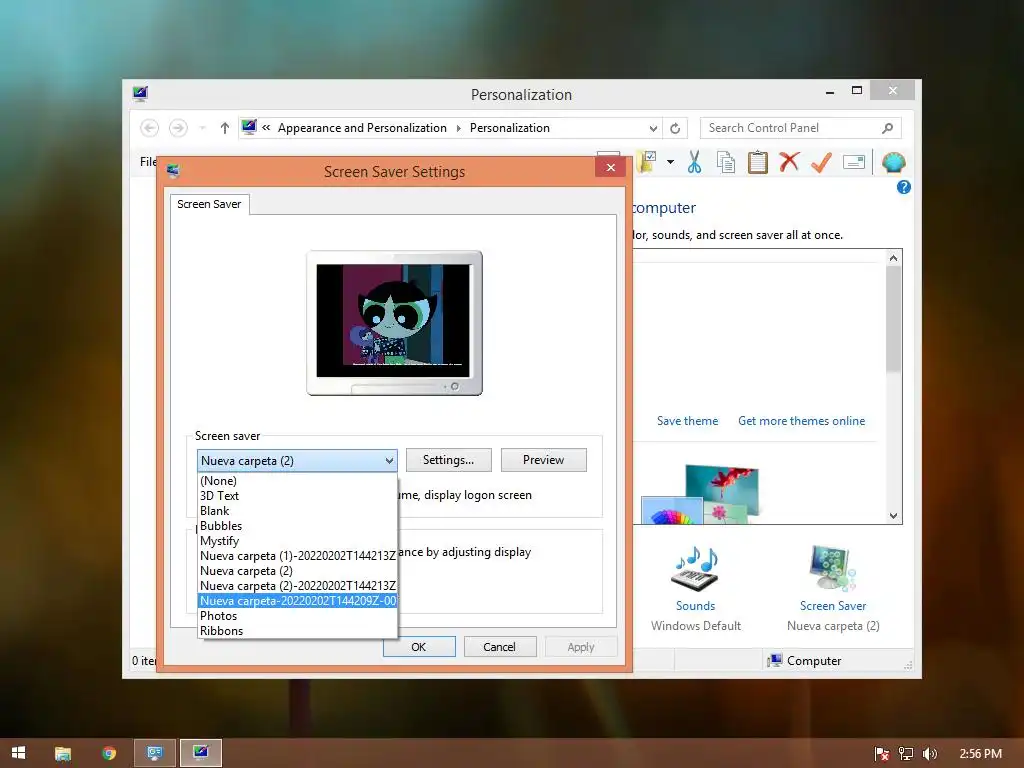Click the themes list scroll down arrow
The height and width of the screenshot is (768, 1024).
pos(893,515)
